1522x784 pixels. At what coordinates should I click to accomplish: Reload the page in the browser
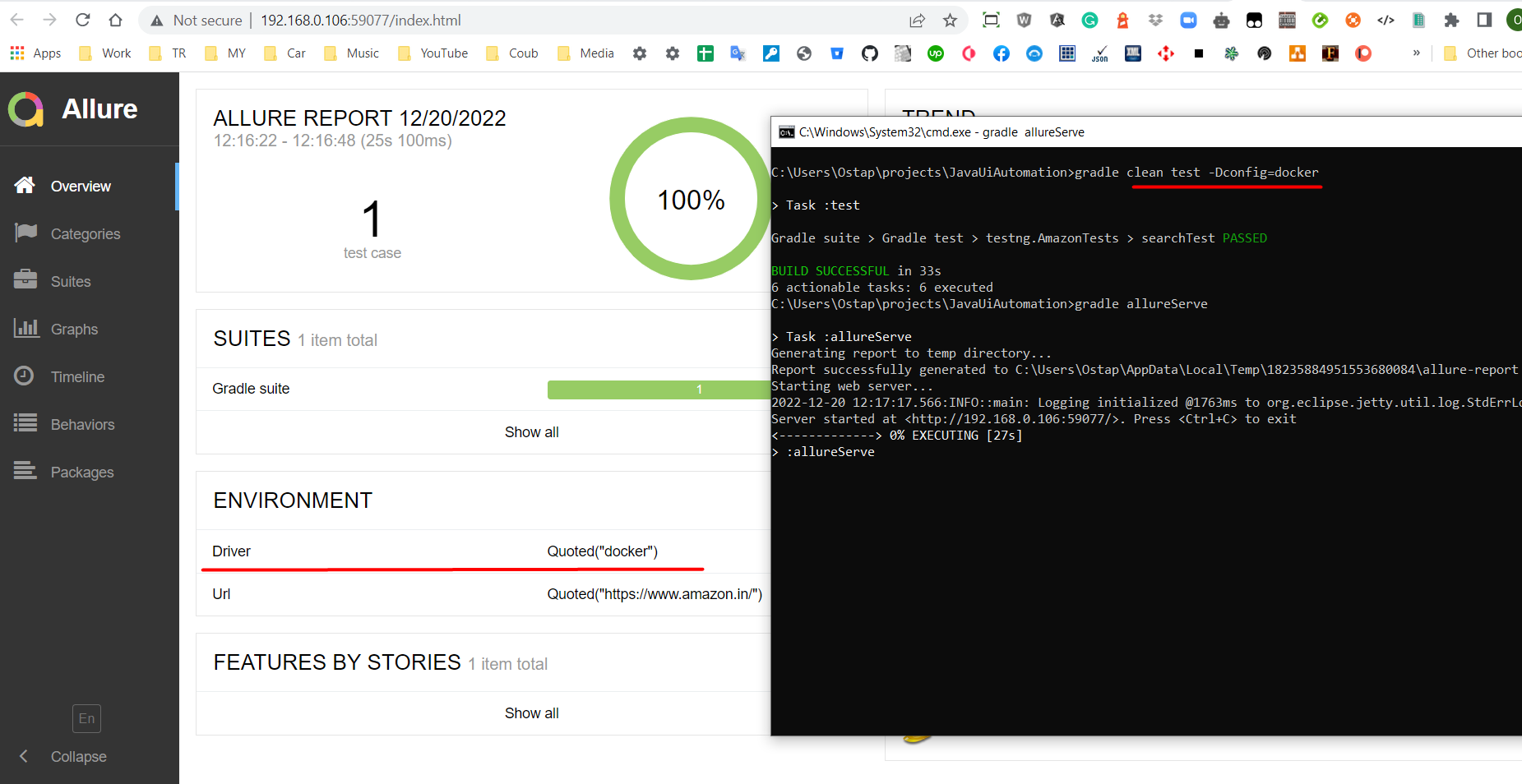(82, 20)
